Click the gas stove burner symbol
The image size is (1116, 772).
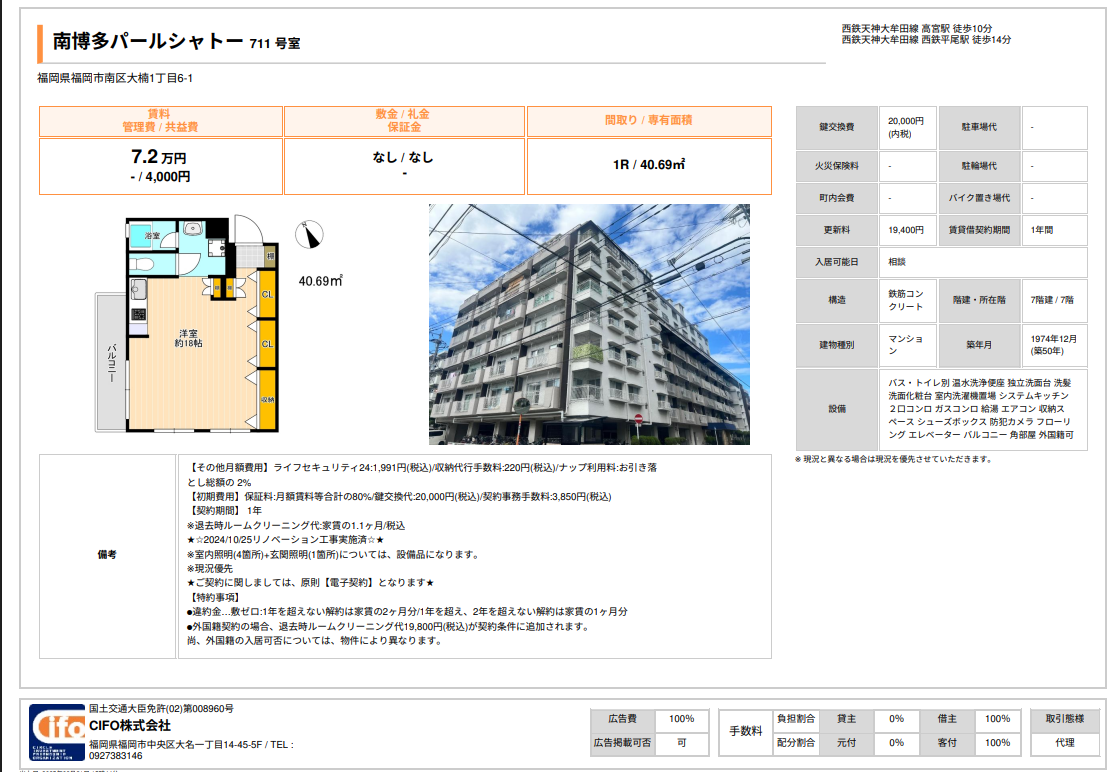[138, 315]
